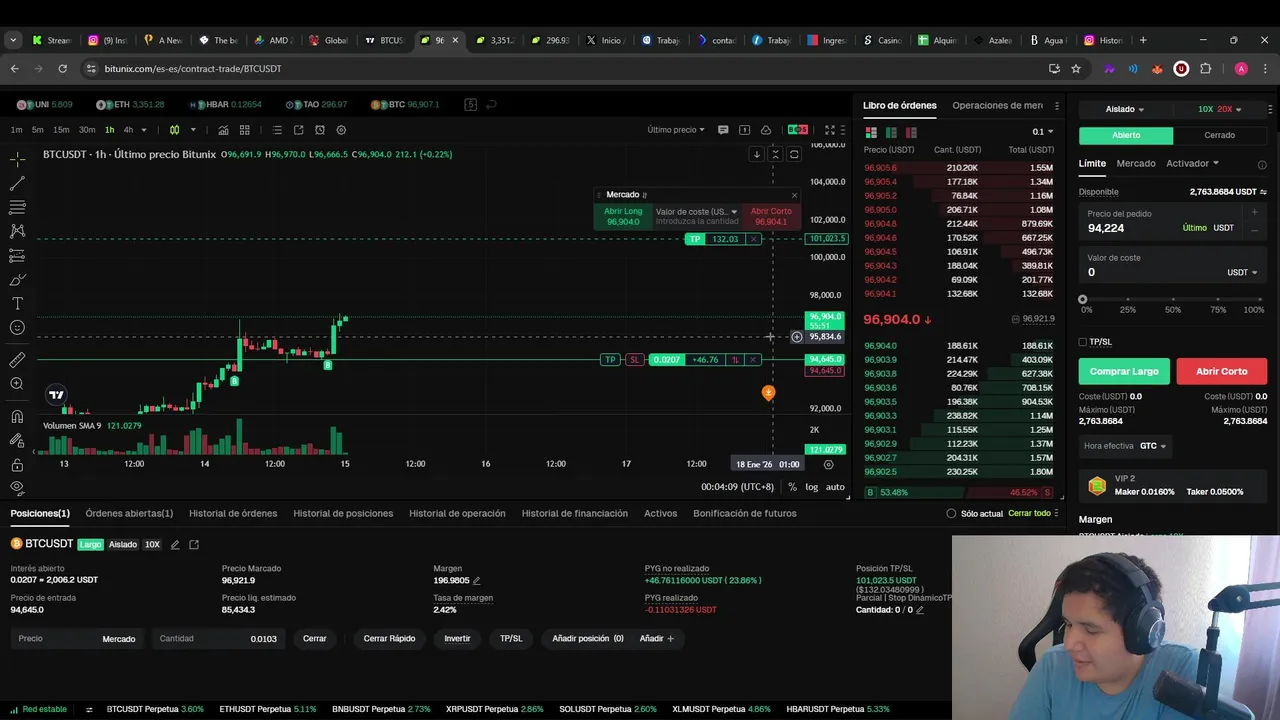Show bids-only order book view

pyautogui.click(x=891, y=132)
